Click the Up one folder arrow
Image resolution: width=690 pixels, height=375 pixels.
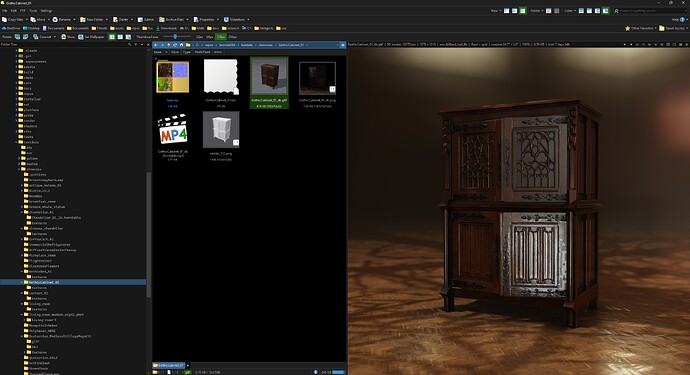(169, 45)
